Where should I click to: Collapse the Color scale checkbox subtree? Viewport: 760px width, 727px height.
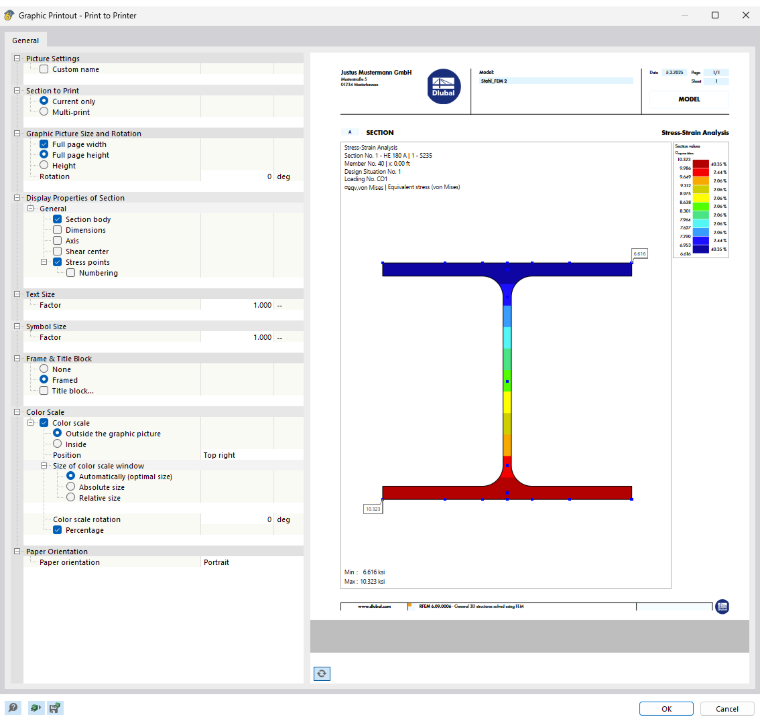(x=31, y=423)
